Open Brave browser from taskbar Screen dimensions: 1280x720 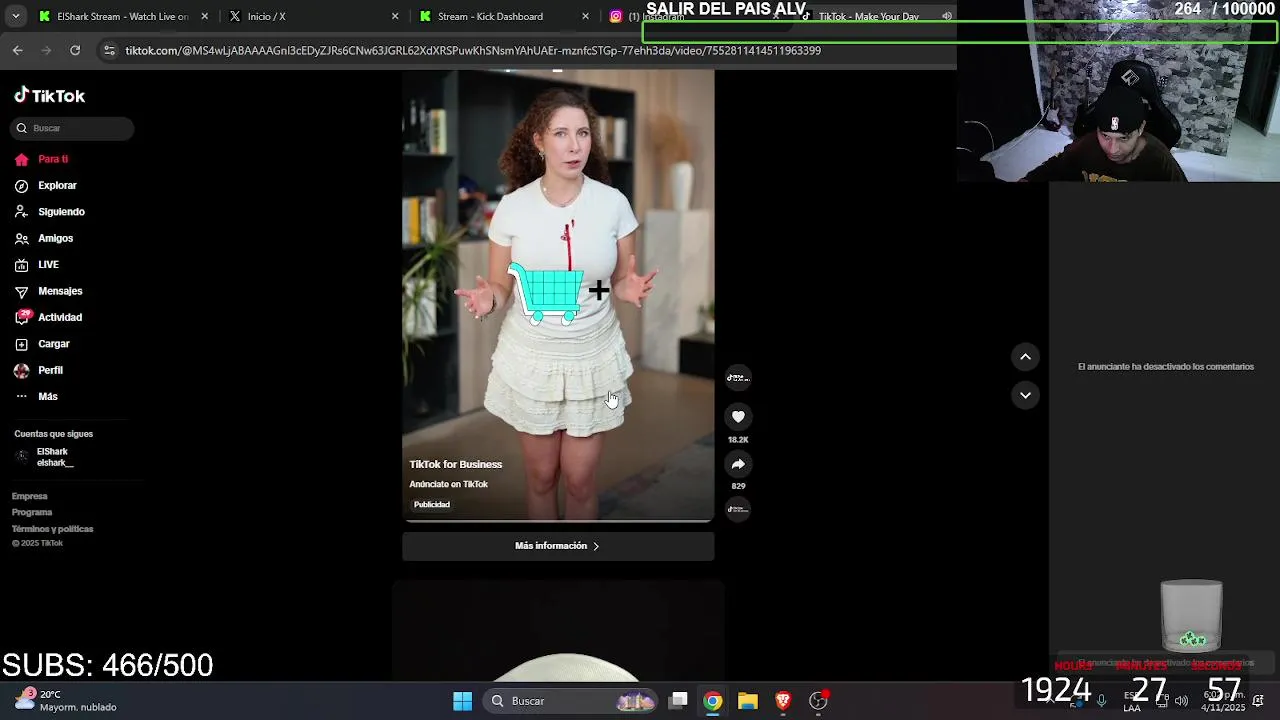pos(783,701)
